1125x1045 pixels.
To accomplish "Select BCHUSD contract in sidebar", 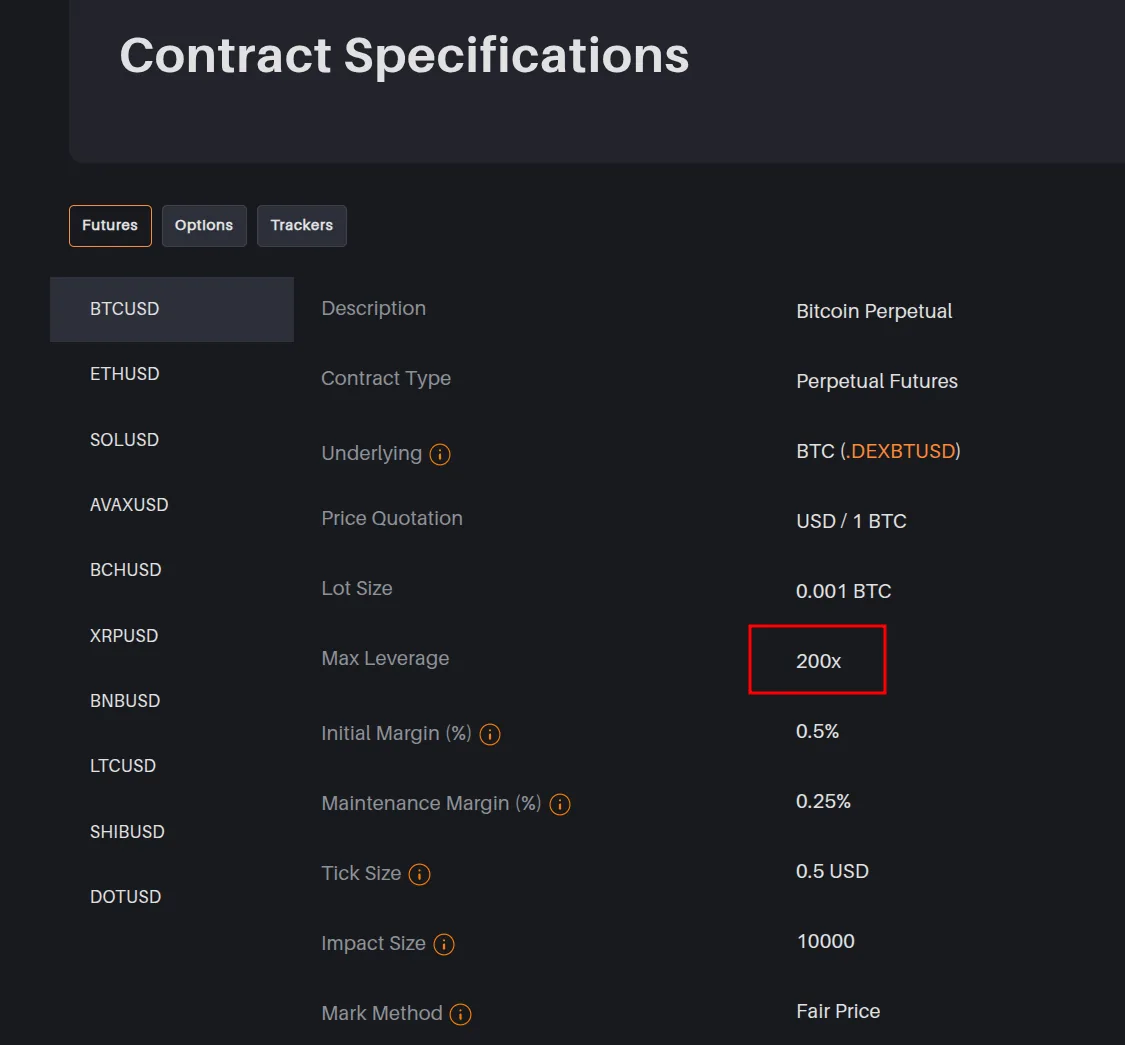I will pos(126,570).
